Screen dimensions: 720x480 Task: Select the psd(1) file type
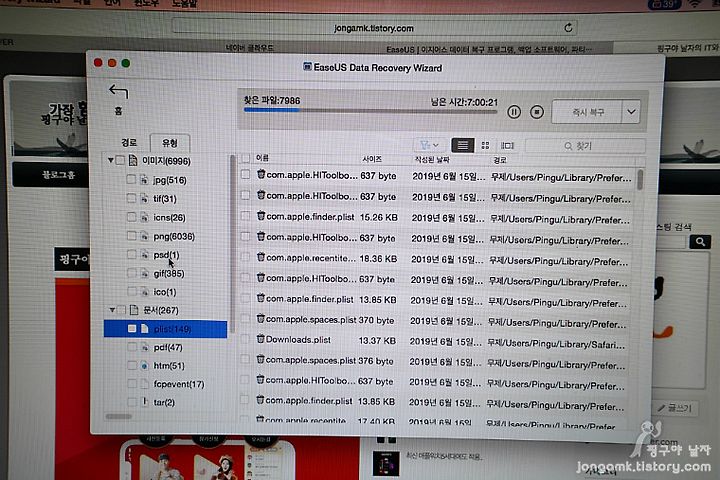[166, 254]
